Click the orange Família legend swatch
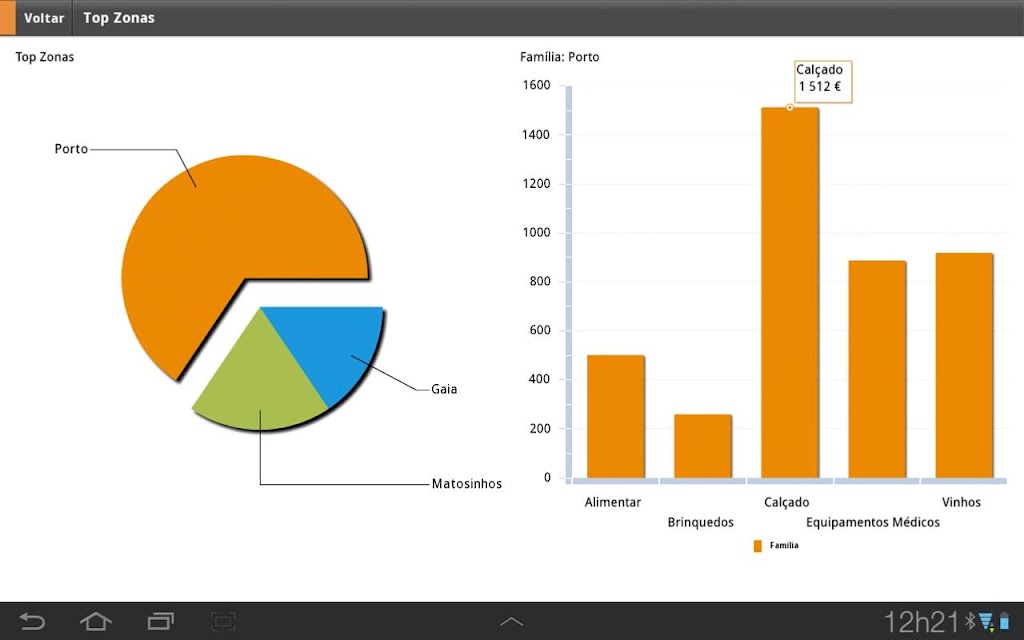 pyautogui.click(x=758, y=546)
